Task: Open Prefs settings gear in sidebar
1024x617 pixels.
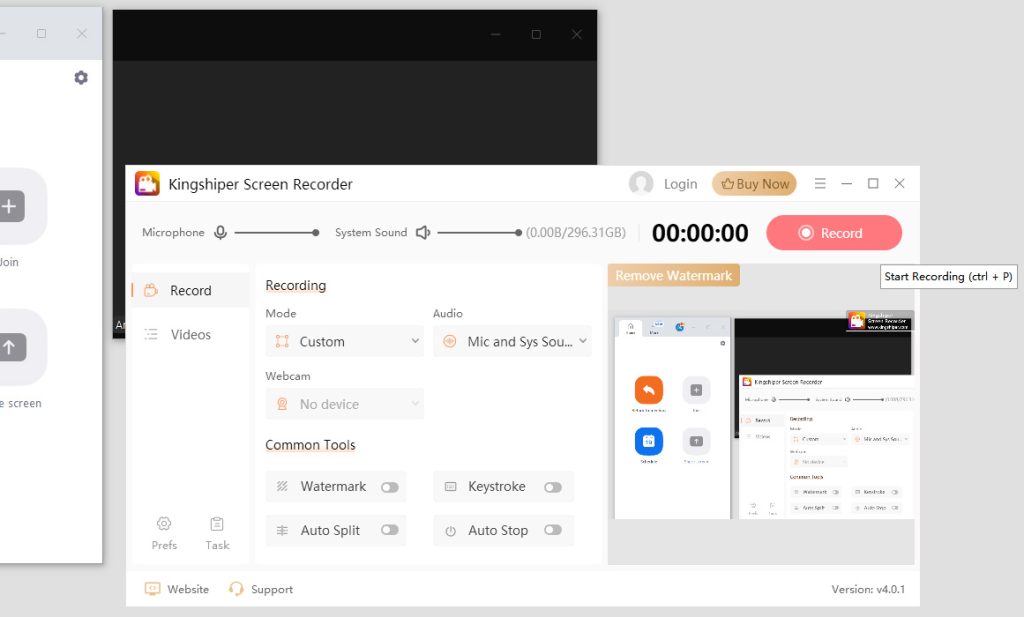Action: [x=164, y=524]
